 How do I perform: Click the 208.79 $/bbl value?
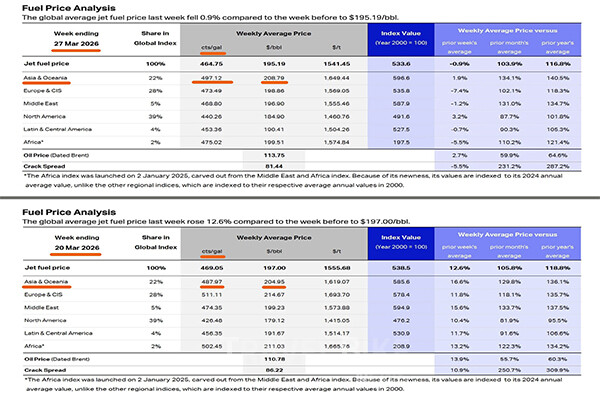274,78
